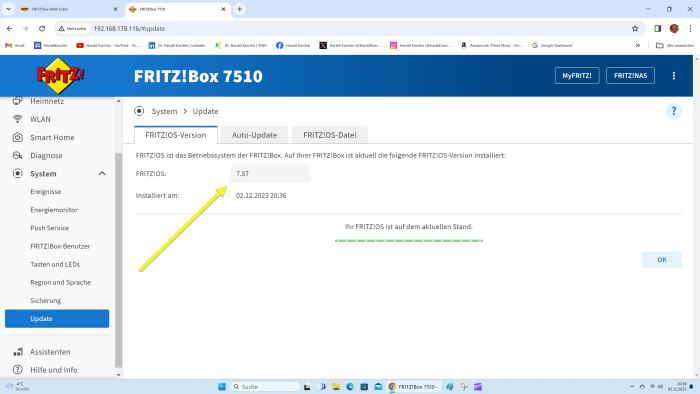Click the installed date 02.12.2023 20:36

[x=261, y=195]
